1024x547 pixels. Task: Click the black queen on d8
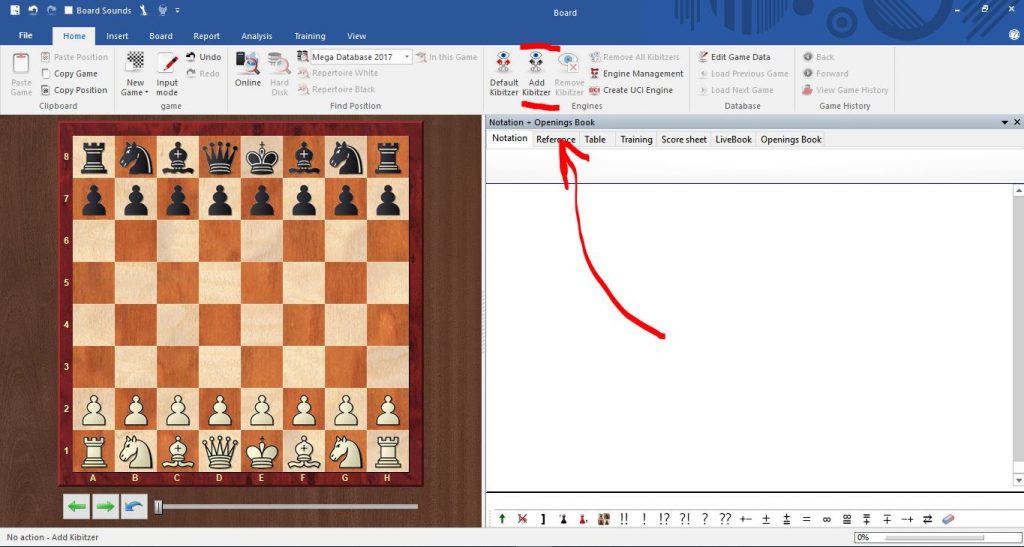[220, 157]
